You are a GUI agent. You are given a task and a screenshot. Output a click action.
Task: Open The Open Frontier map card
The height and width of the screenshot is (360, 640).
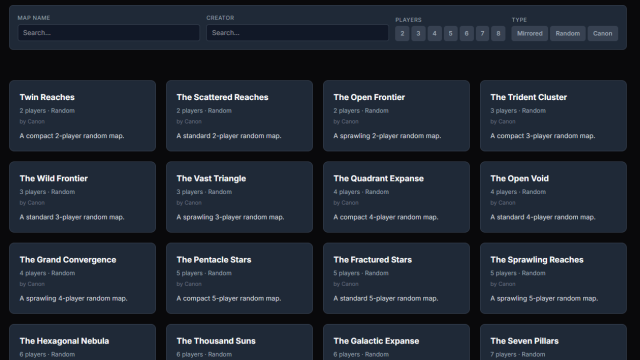396,116
